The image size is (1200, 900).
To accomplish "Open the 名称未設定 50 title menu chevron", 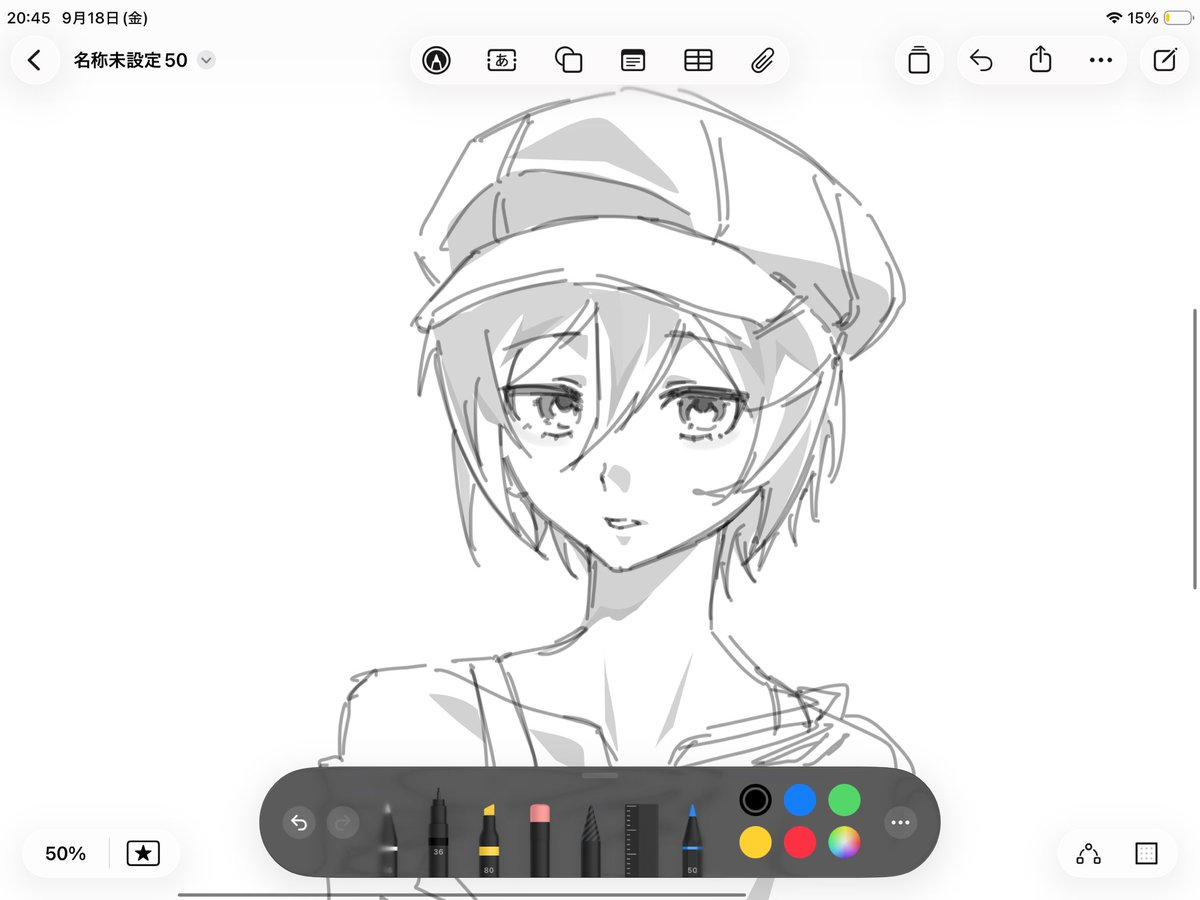I will tap(206, 60).
